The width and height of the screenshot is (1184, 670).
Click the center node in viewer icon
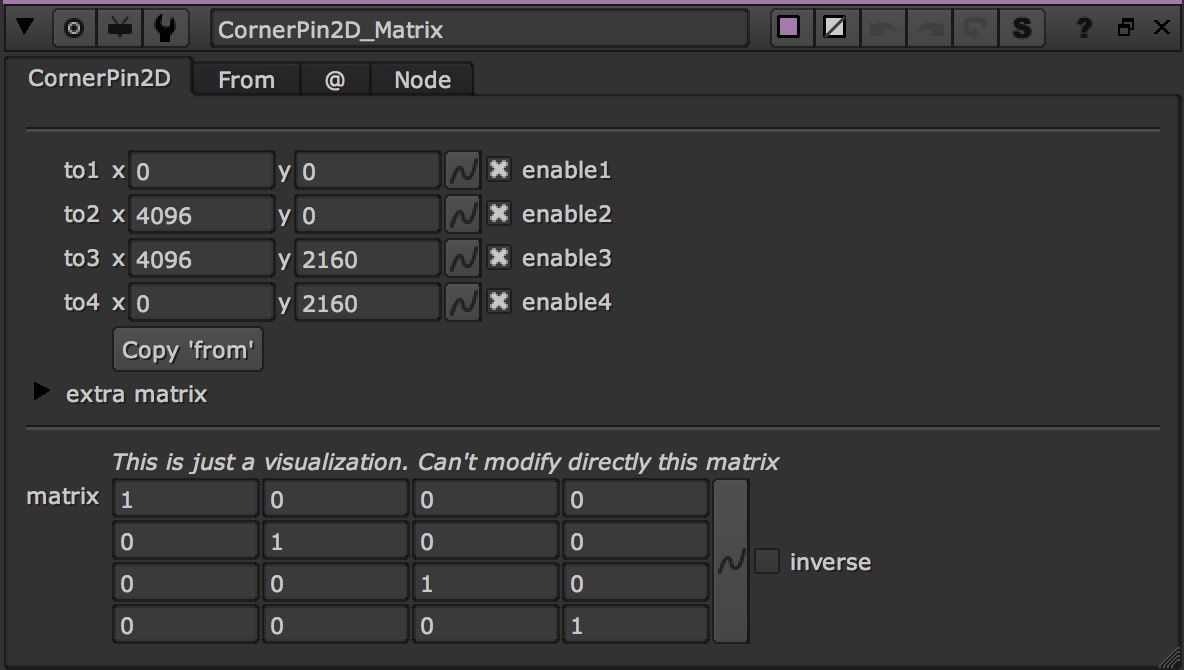point(74,29)
